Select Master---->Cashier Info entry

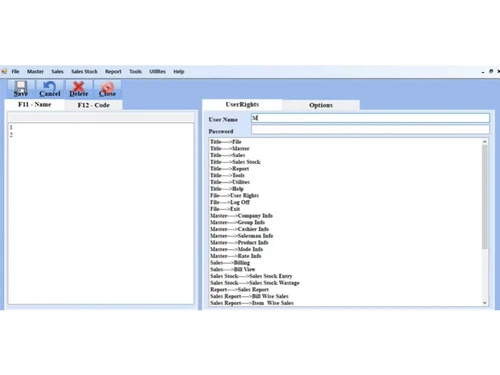pos(239,229)
